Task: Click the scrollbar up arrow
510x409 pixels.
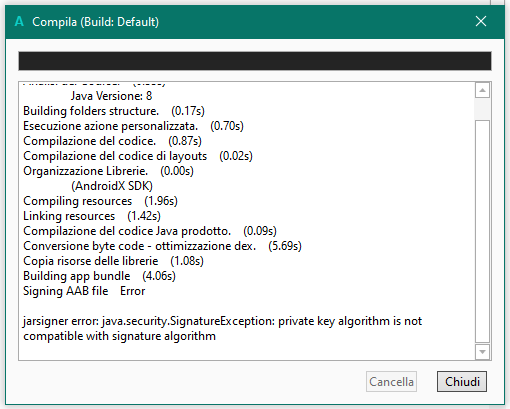Action: [482, 90]
